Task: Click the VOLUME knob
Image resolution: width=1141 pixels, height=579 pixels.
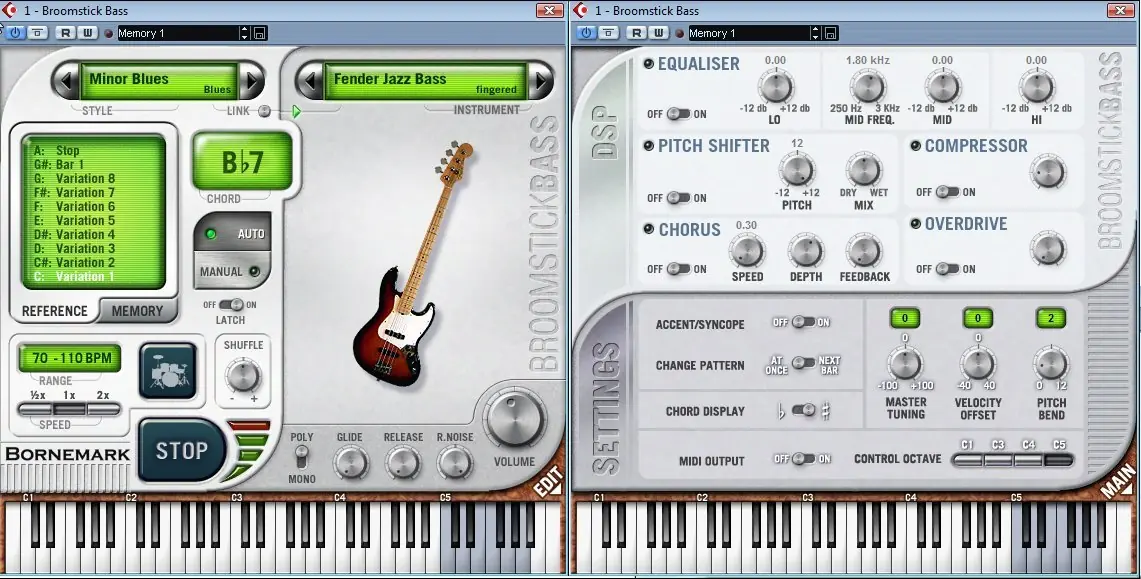Action: point(514,418)
